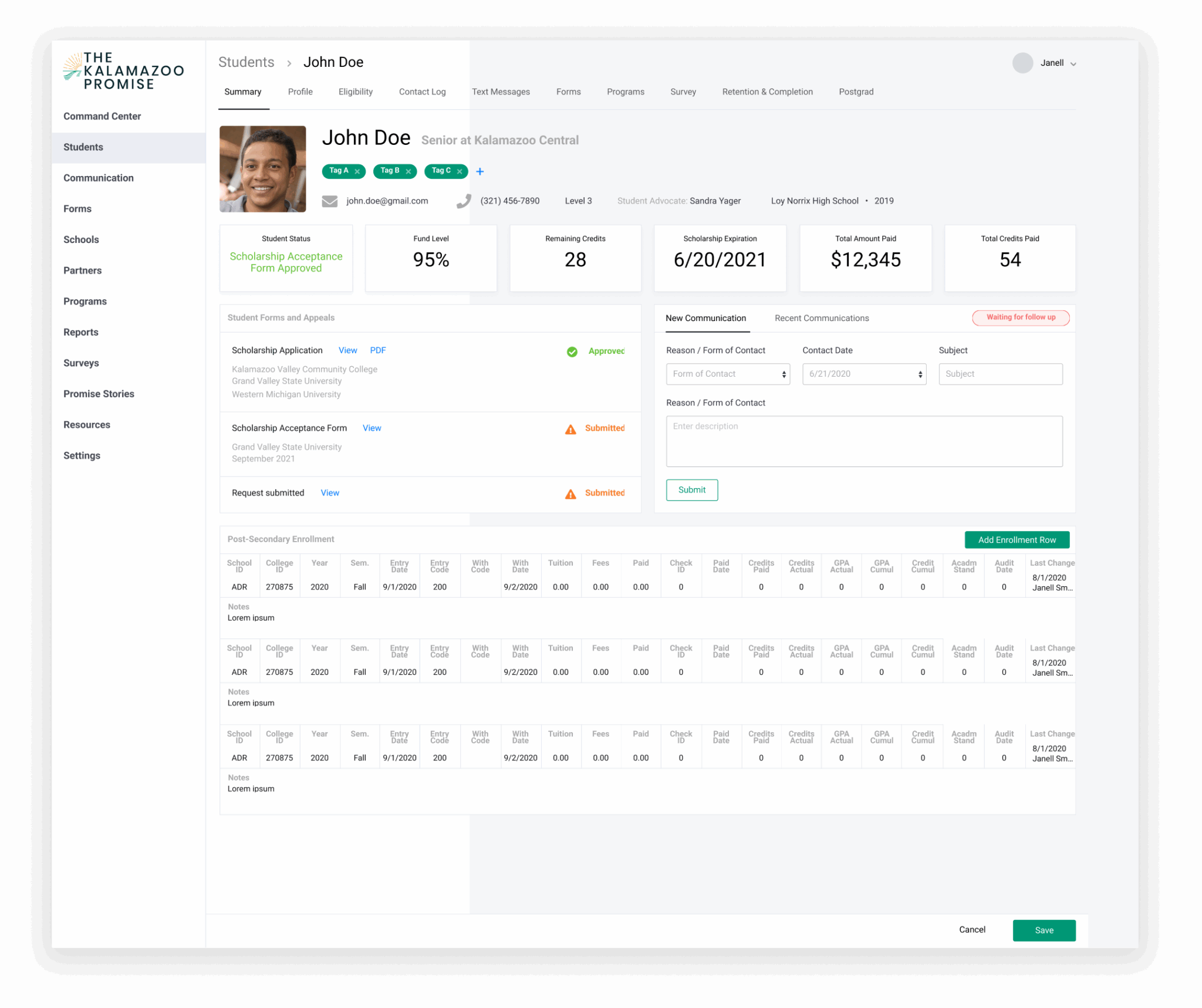Switch to the Profile tab

click(x=300, y=92)
